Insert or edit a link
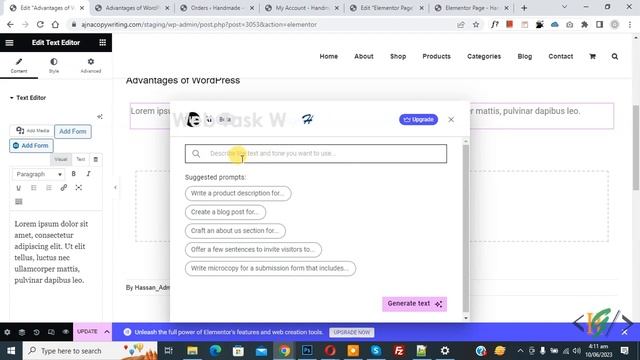 coord(64,188)
